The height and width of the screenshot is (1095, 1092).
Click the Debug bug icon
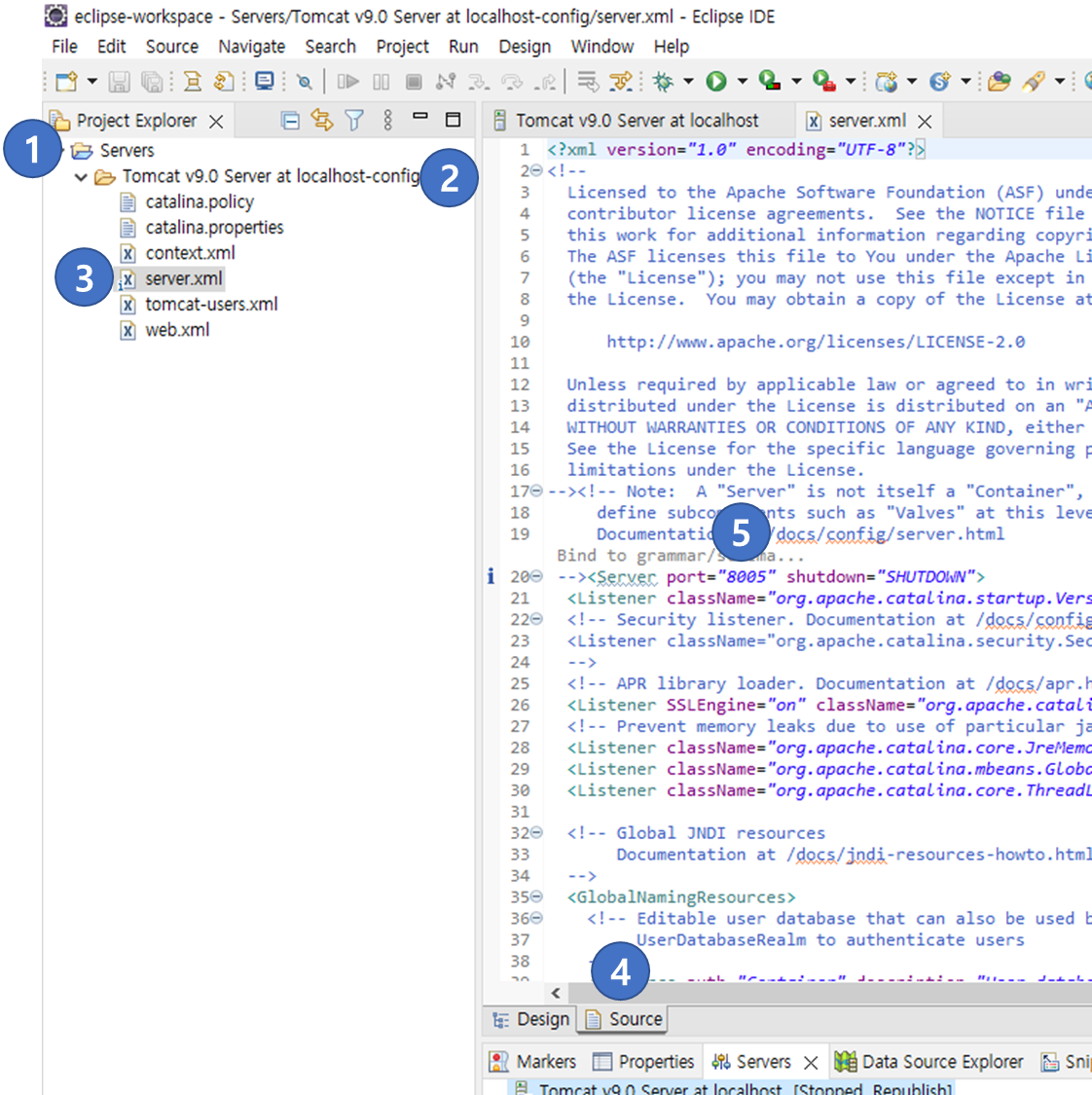[663, 82]
